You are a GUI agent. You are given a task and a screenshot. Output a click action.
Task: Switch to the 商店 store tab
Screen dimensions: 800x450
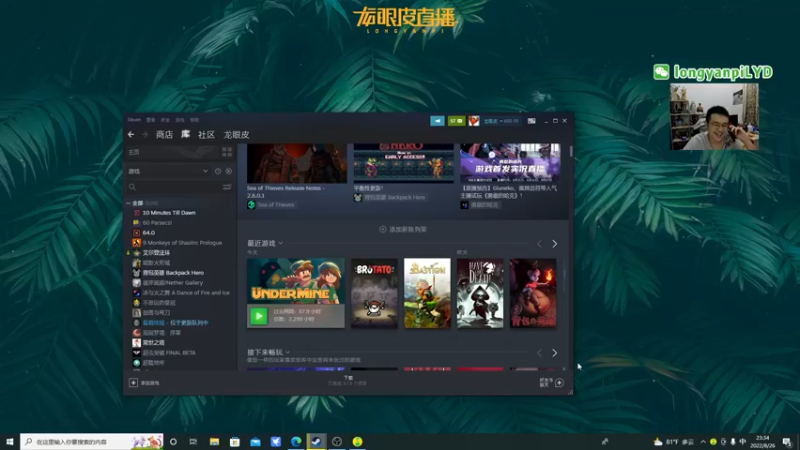164,135
